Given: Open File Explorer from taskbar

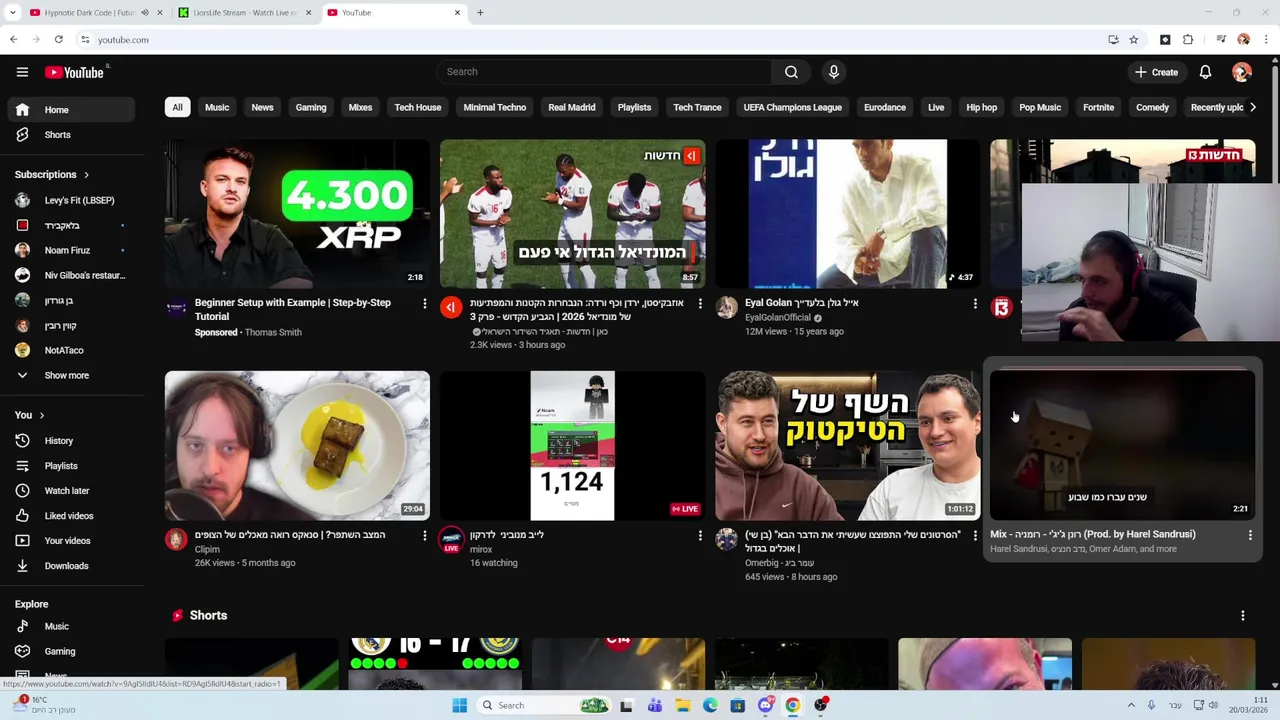Looking at the screenshot, I should point(682,705).
